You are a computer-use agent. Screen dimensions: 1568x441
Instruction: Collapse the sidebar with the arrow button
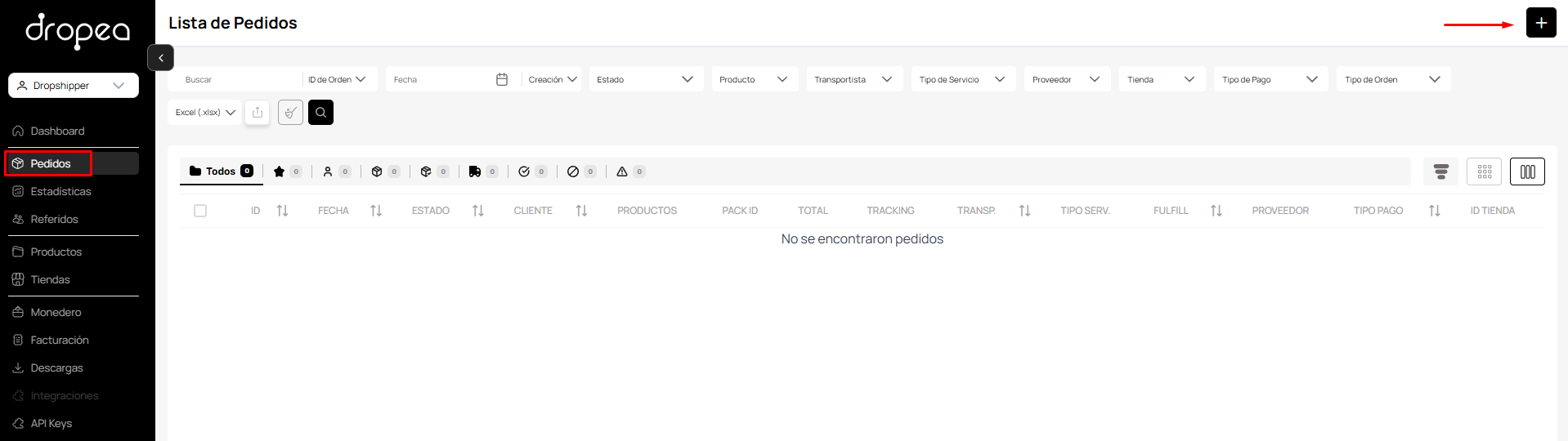click(161, 58)
